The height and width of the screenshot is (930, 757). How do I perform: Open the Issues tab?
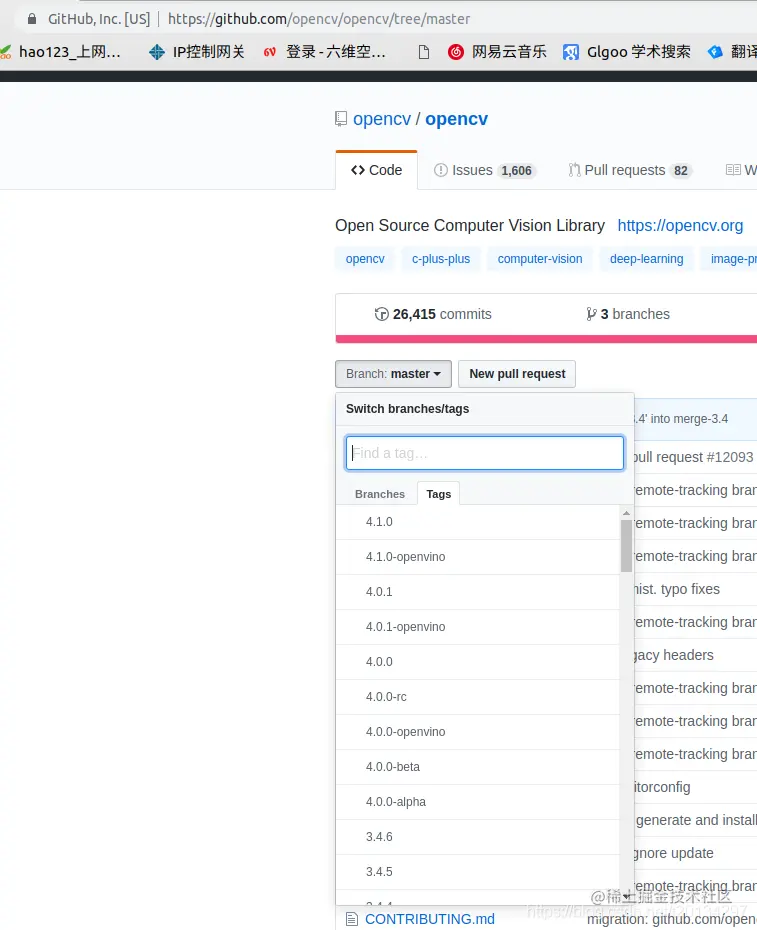point(485,170)
